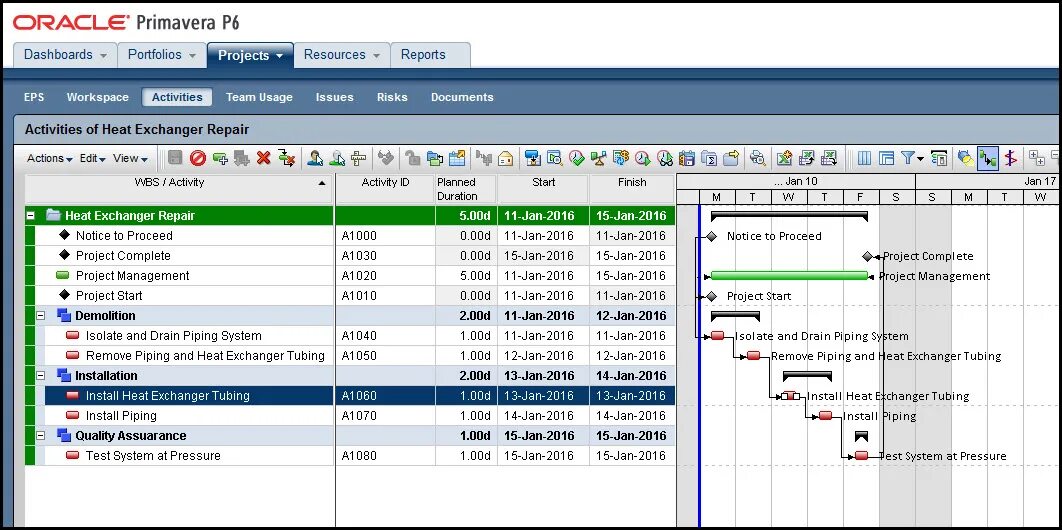The height and width of the screenshot is (530, 1062).
Task: Click the calendar store period icon
Action: pyautogui.click(x=687, y=158)
